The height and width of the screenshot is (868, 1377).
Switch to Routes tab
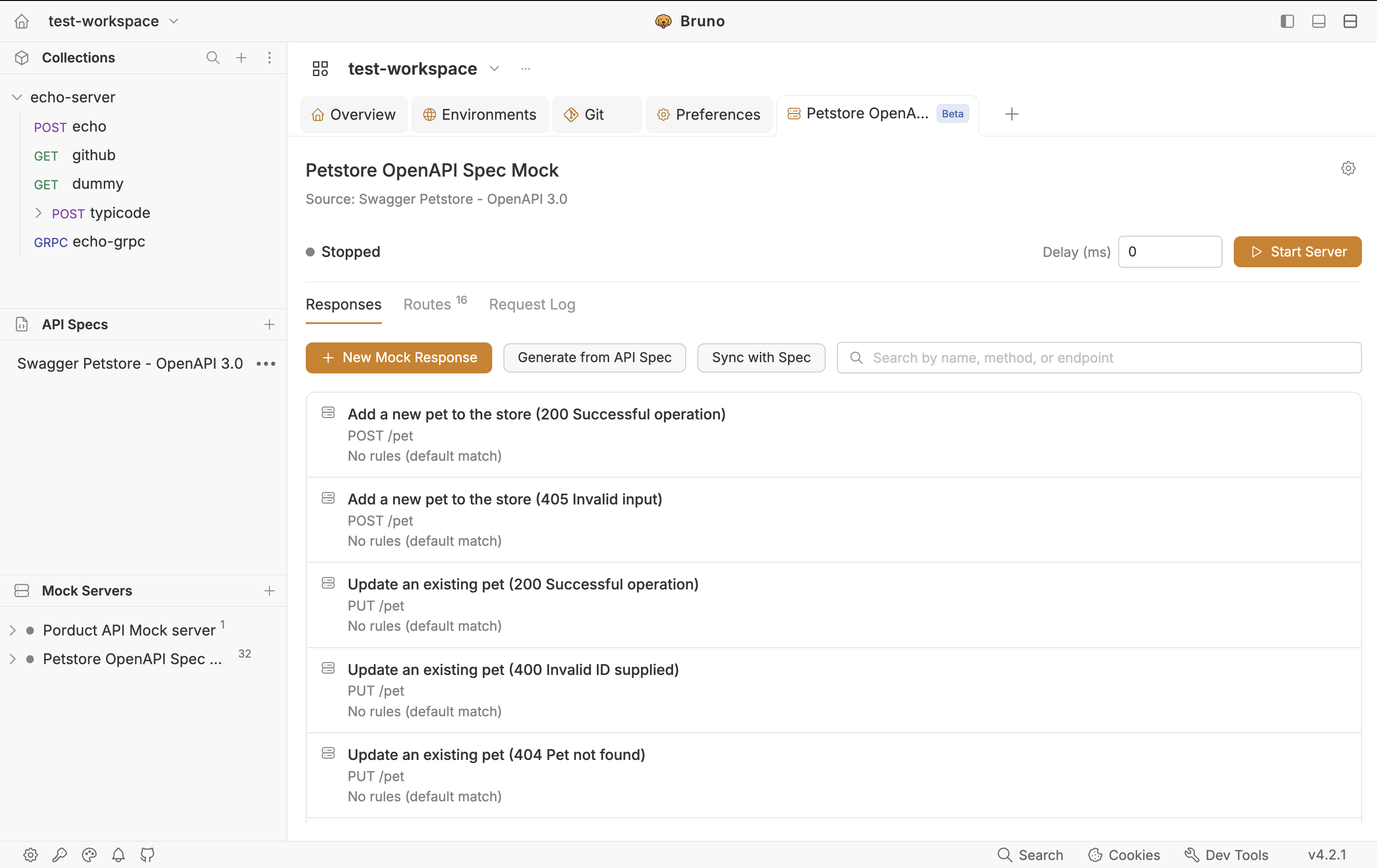(x=434, y=304)
